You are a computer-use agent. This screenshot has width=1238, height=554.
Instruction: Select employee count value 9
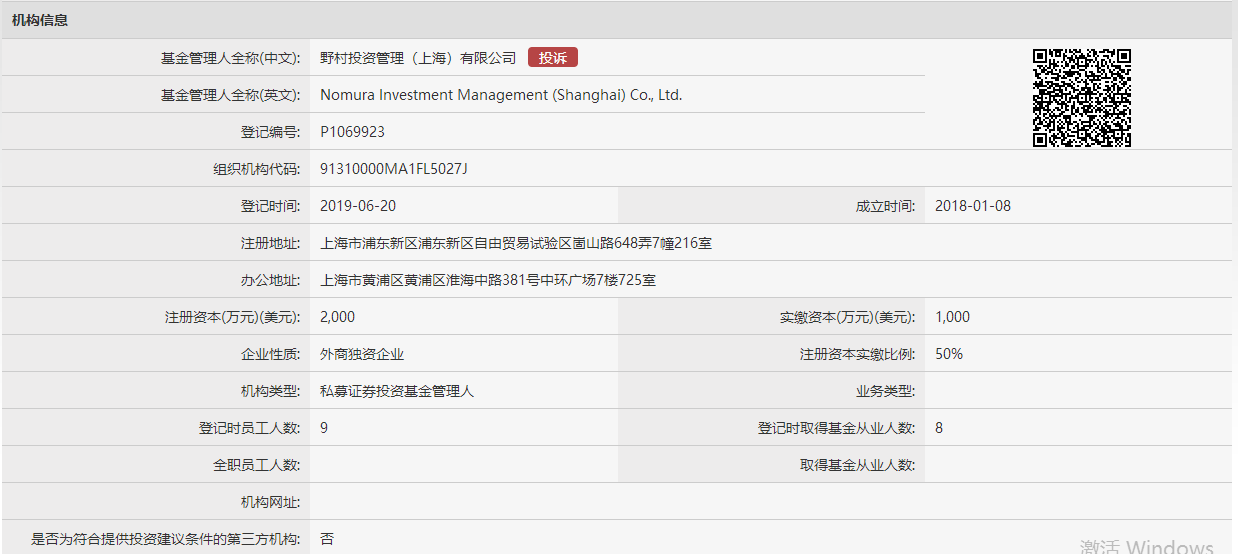[324, 428]
